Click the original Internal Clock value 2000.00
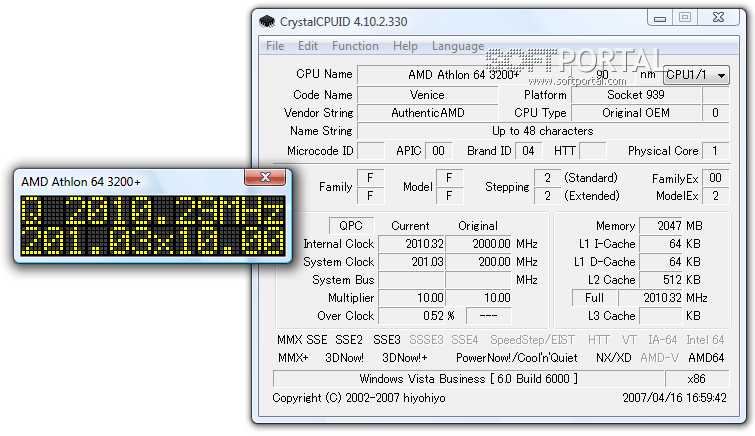The width and height of the screenshot is (755, 436). (x=478, y=244)
